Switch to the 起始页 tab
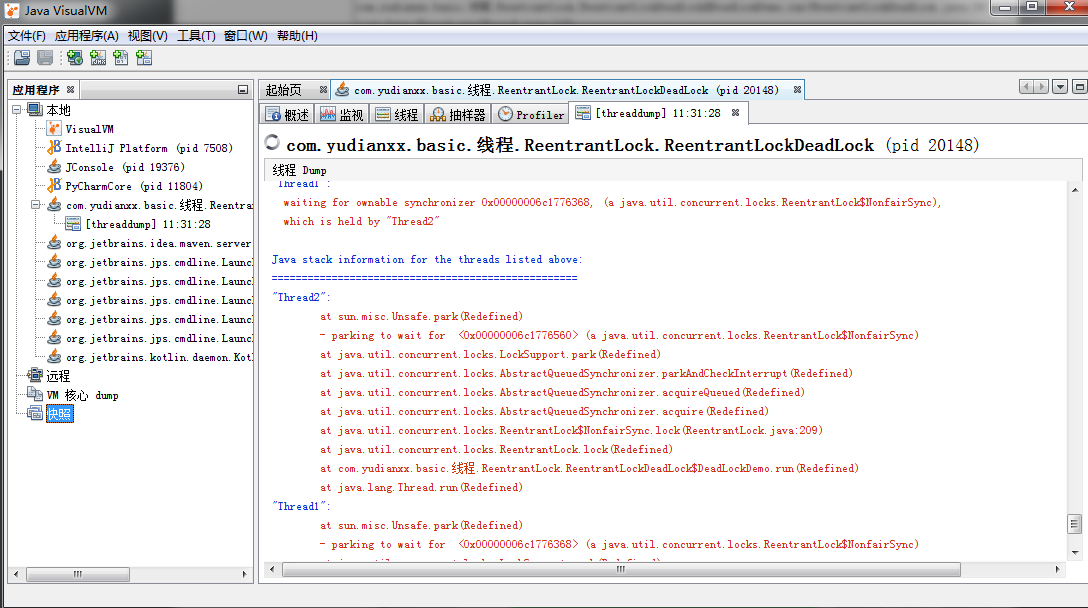The height and width of the screenshot is (608, 1088). [283, 89]
